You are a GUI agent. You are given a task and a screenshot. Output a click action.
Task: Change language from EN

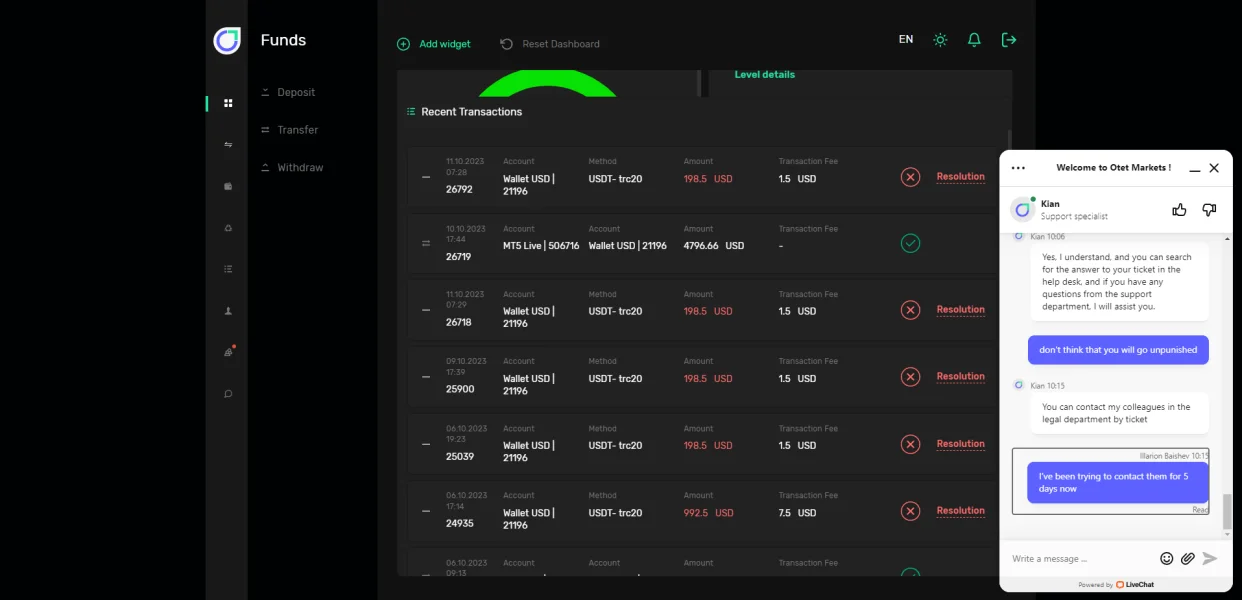pyautogui.click(x=906, y=40)
